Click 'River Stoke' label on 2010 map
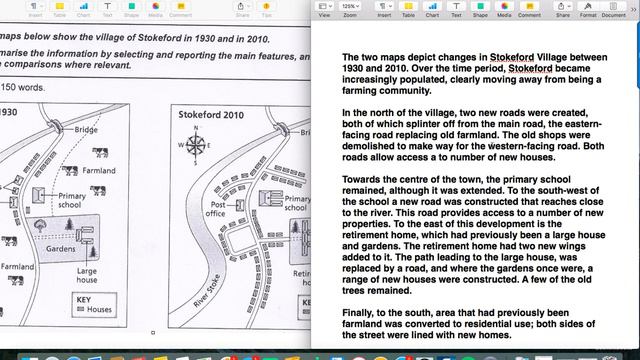Screen dimensions: 640x360 207,291
